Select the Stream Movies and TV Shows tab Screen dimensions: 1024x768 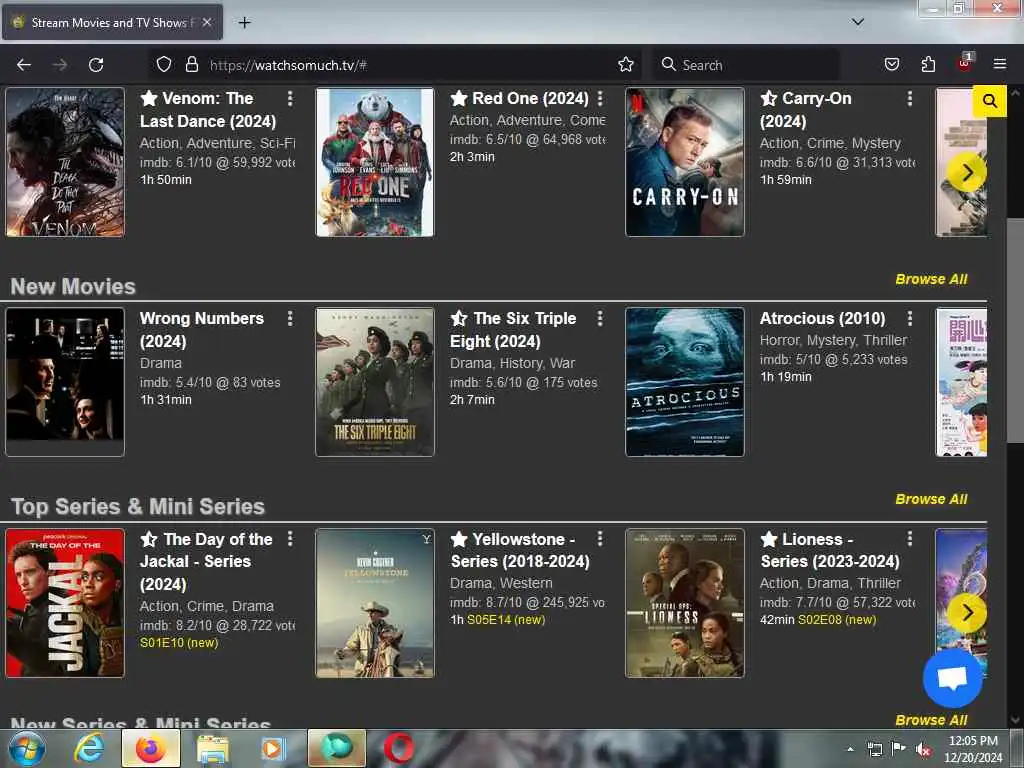click(112, 22)
